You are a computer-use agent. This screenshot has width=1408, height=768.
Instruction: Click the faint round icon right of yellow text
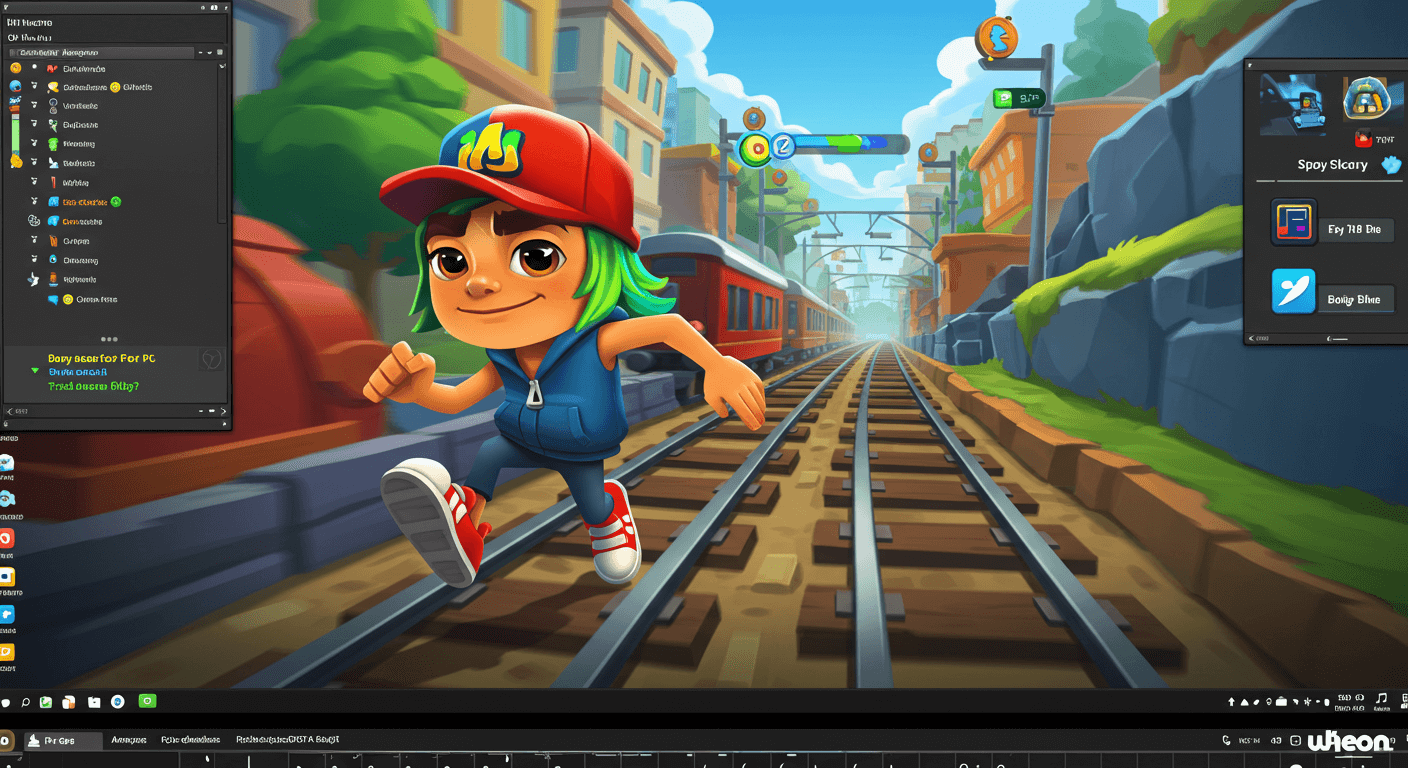point(211,359)
